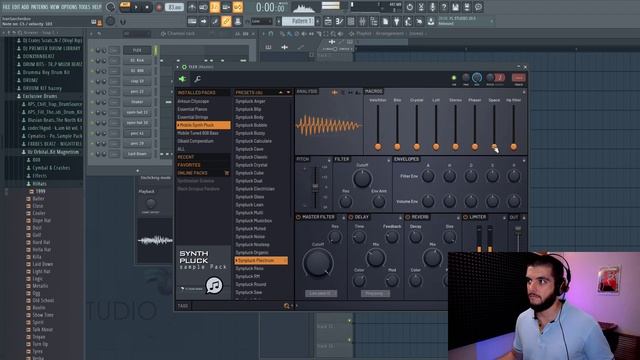This screenshot has width=640, height=360.
Task: Click the circular undo history icon
Action: (x=409, y=7)
